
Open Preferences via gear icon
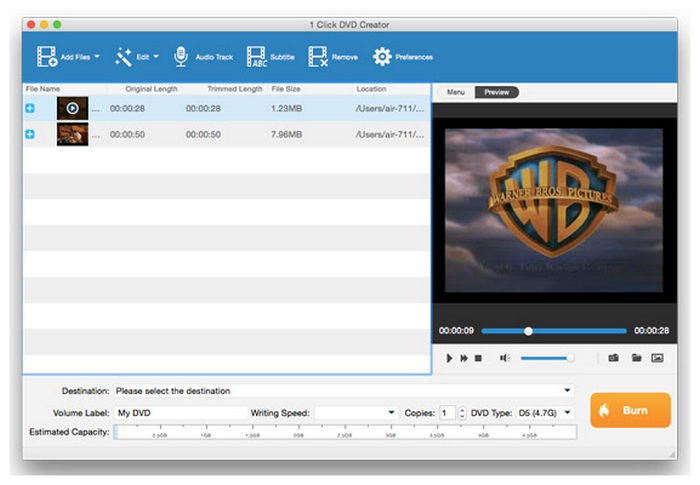pyautogui.click(x=382, y=57)
